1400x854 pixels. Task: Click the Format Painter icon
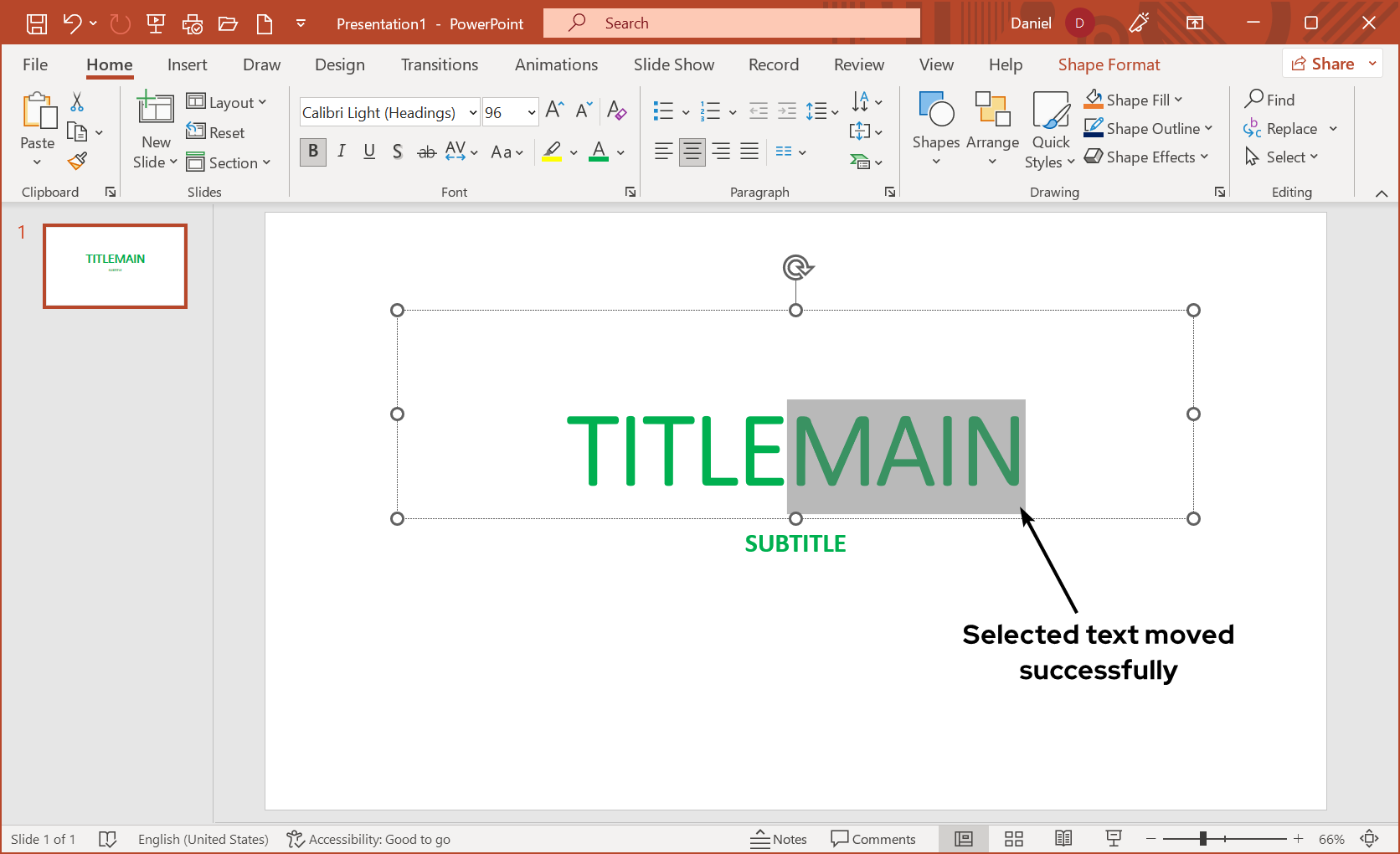click(x=78, y=161)
